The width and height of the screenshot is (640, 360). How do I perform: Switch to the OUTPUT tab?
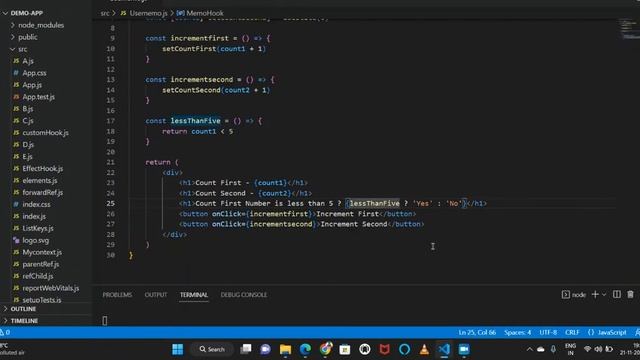tap(156, 295)
